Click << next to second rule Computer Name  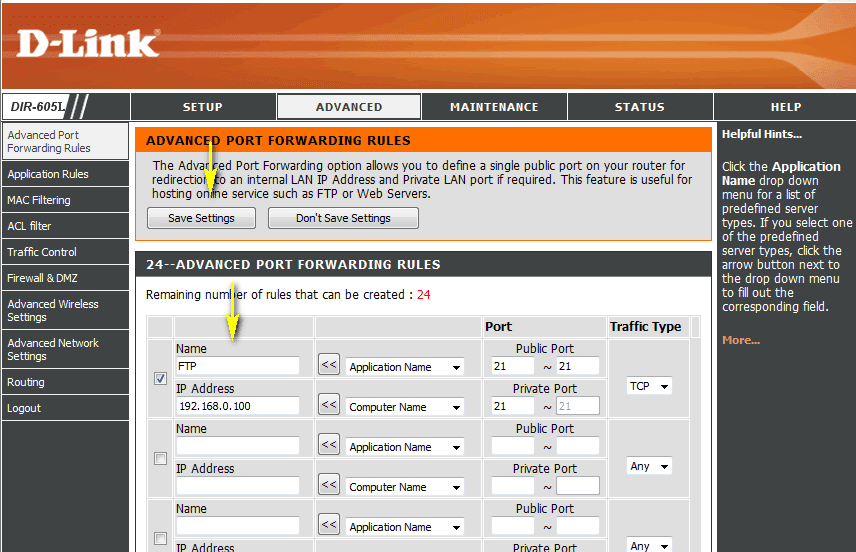(x=329, y=485)
